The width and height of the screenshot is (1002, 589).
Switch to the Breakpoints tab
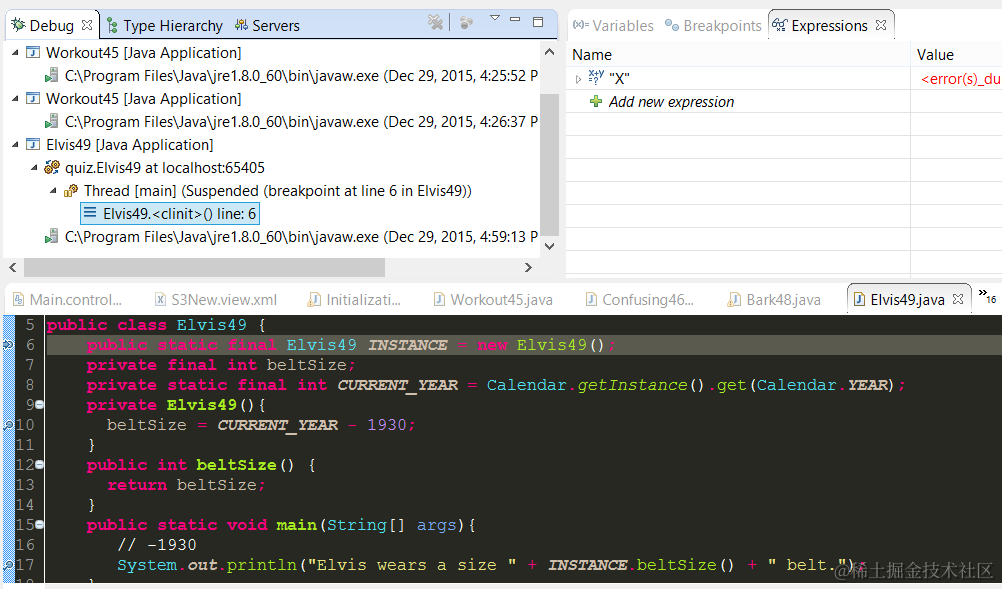pyautogui.click(x=713, y=26)
